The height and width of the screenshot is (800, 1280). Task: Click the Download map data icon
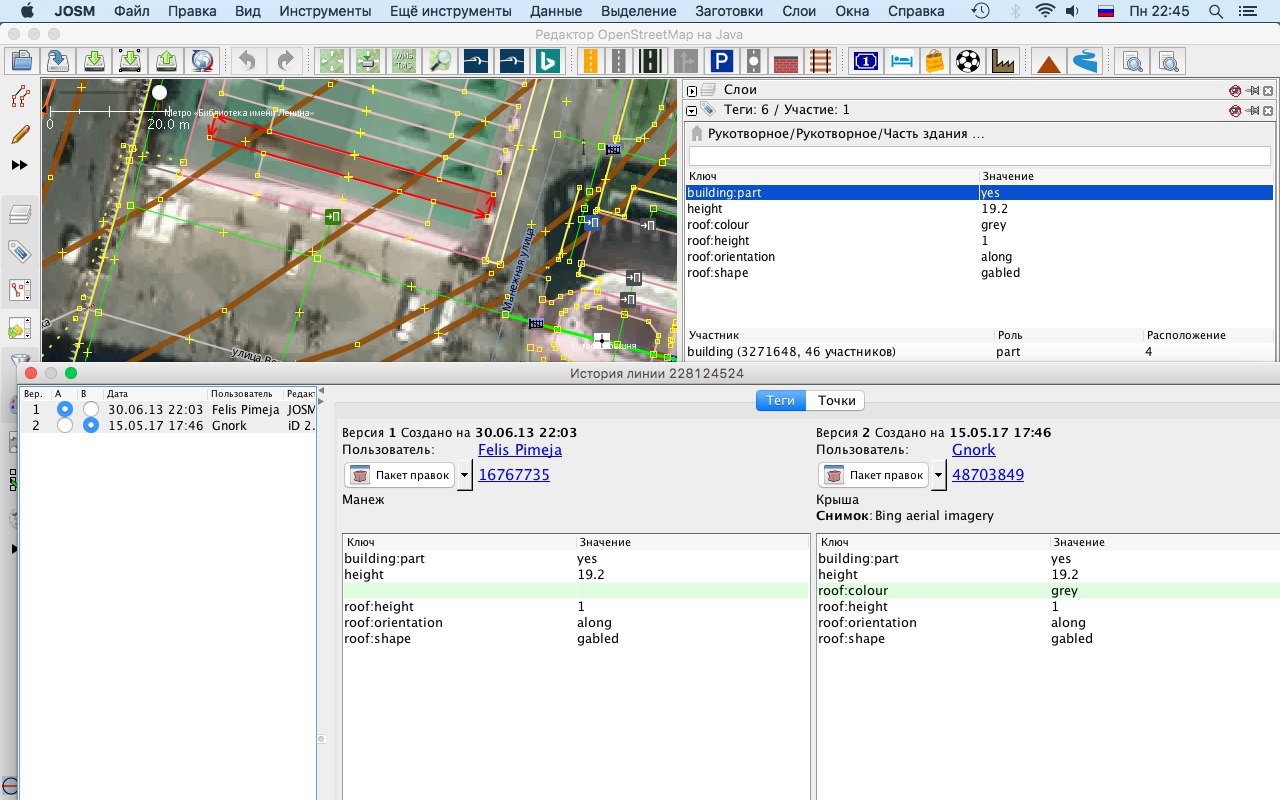[94, 62]
